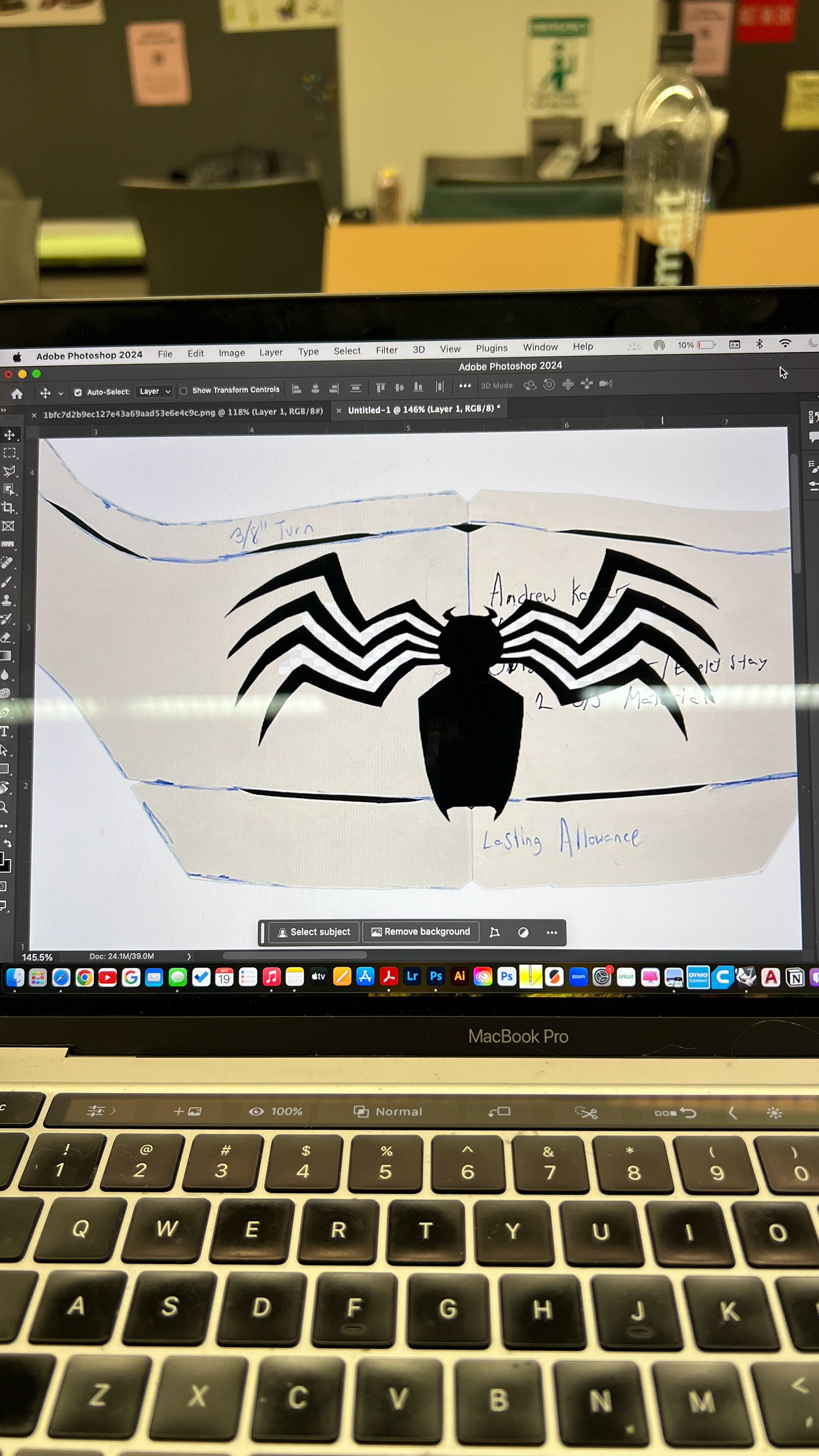The height and width of the screenshot is (1456, 819).
Task: Disable the Auto-Select checkbox
Action: [x=78, y=392]
